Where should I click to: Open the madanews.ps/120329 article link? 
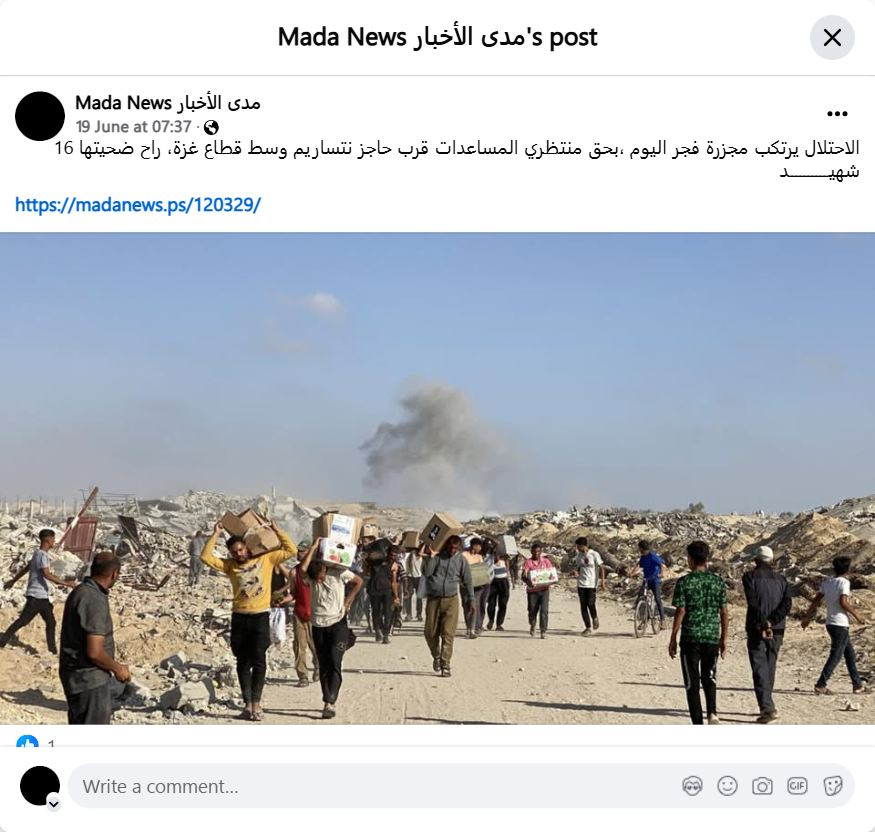click(x=138, y=205)
